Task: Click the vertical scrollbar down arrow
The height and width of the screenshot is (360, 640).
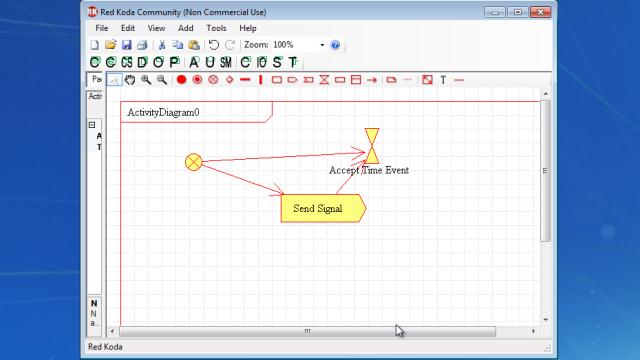Action: click(x=546, y=320)
